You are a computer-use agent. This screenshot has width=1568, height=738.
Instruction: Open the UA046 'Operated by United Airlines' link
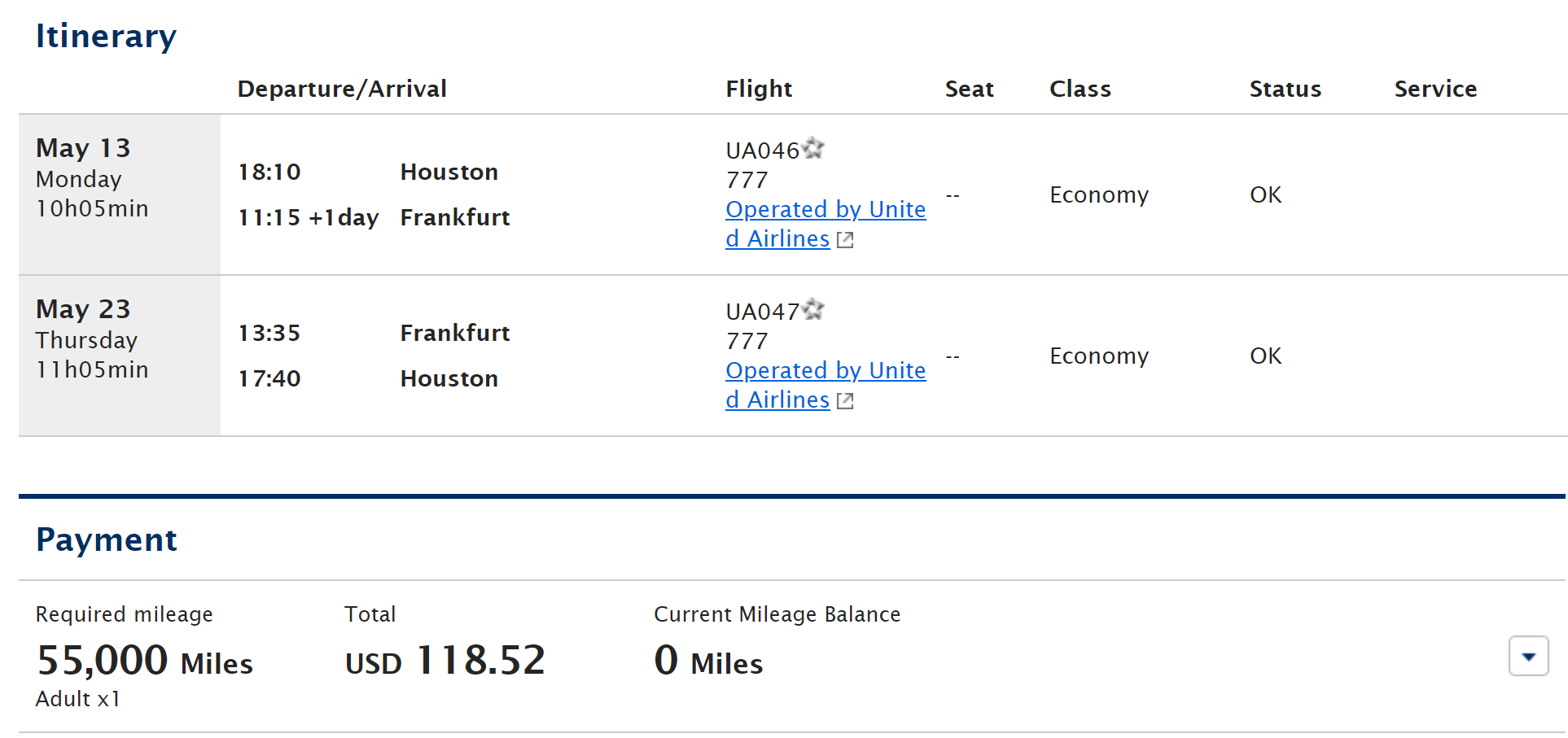coord(825,210)
